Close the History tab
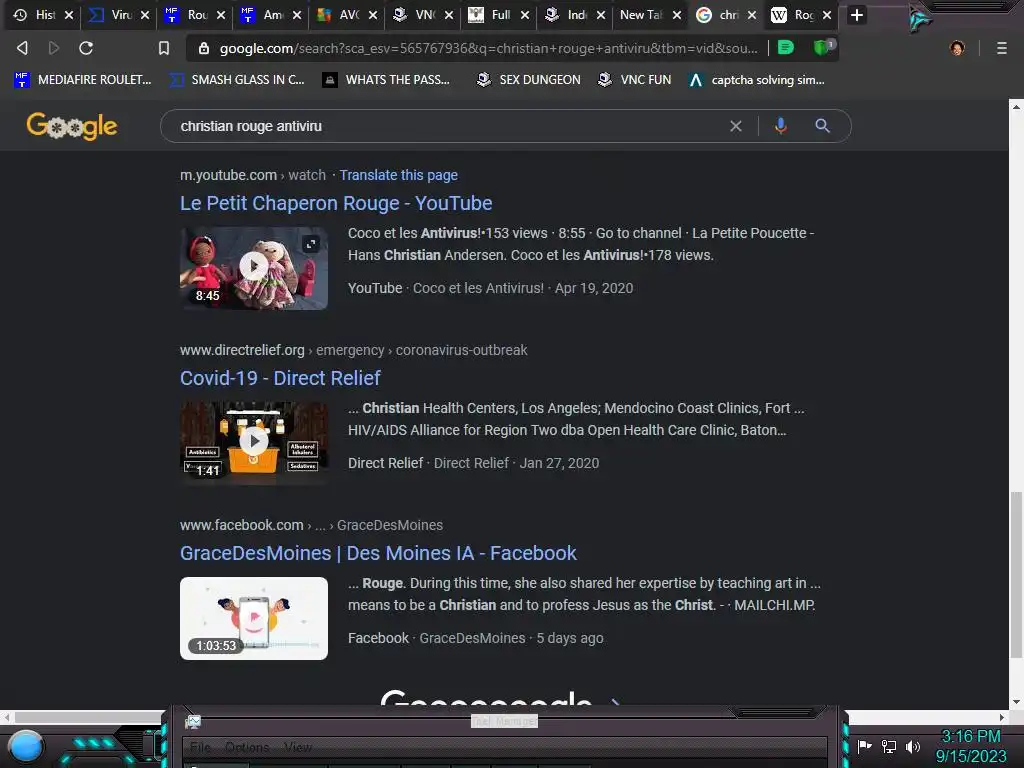The image size is (1024, 768). click(69, 15)
